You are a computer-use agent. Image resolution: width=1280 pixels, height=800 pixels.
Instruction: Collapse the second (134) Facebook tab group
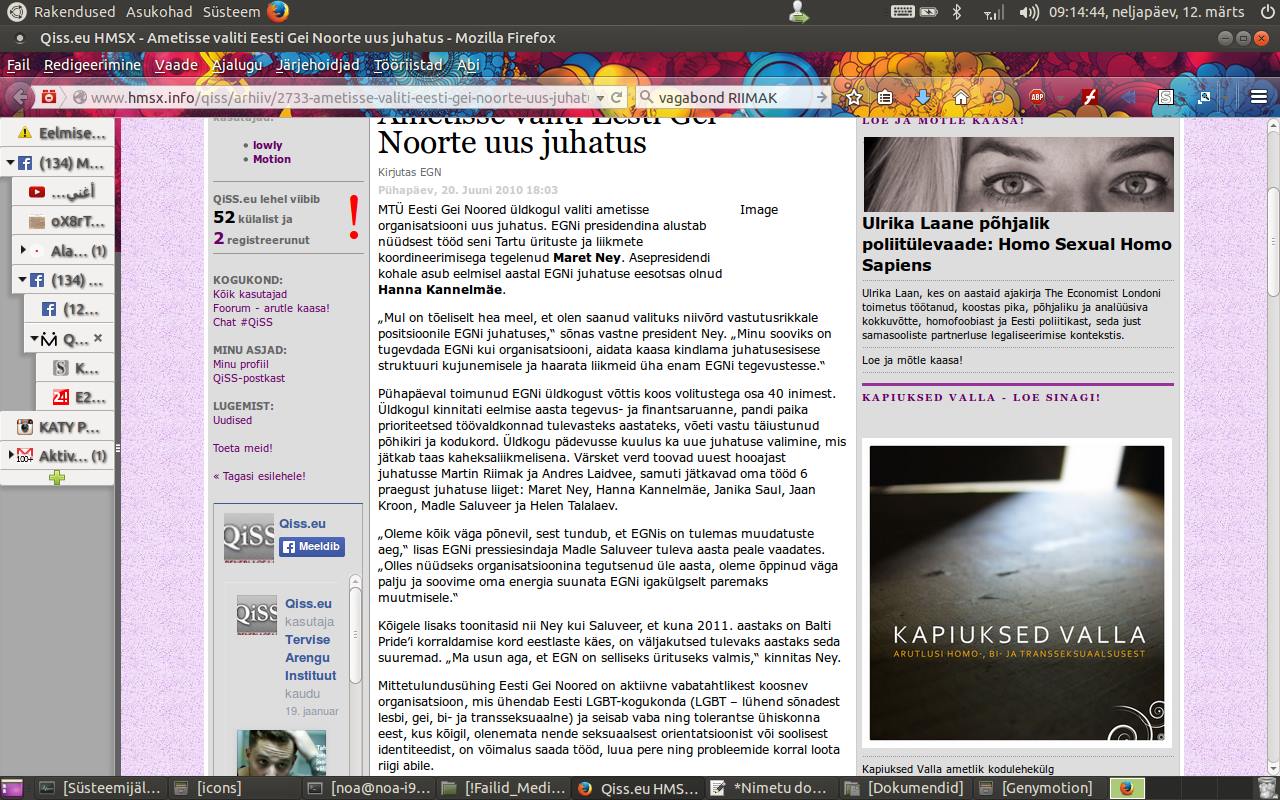point(22,280)
